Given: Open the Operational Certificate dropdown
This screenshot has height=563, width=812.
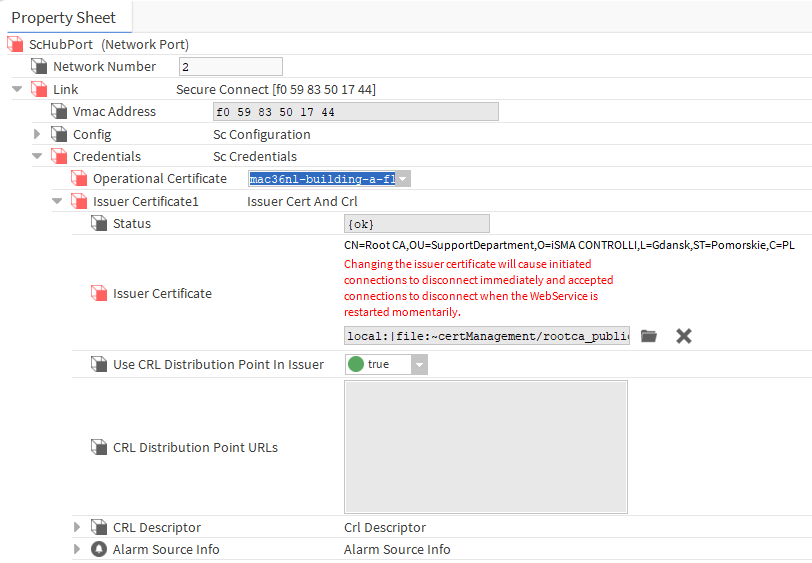Looking at the screenshot, I should tap(403, 178).
